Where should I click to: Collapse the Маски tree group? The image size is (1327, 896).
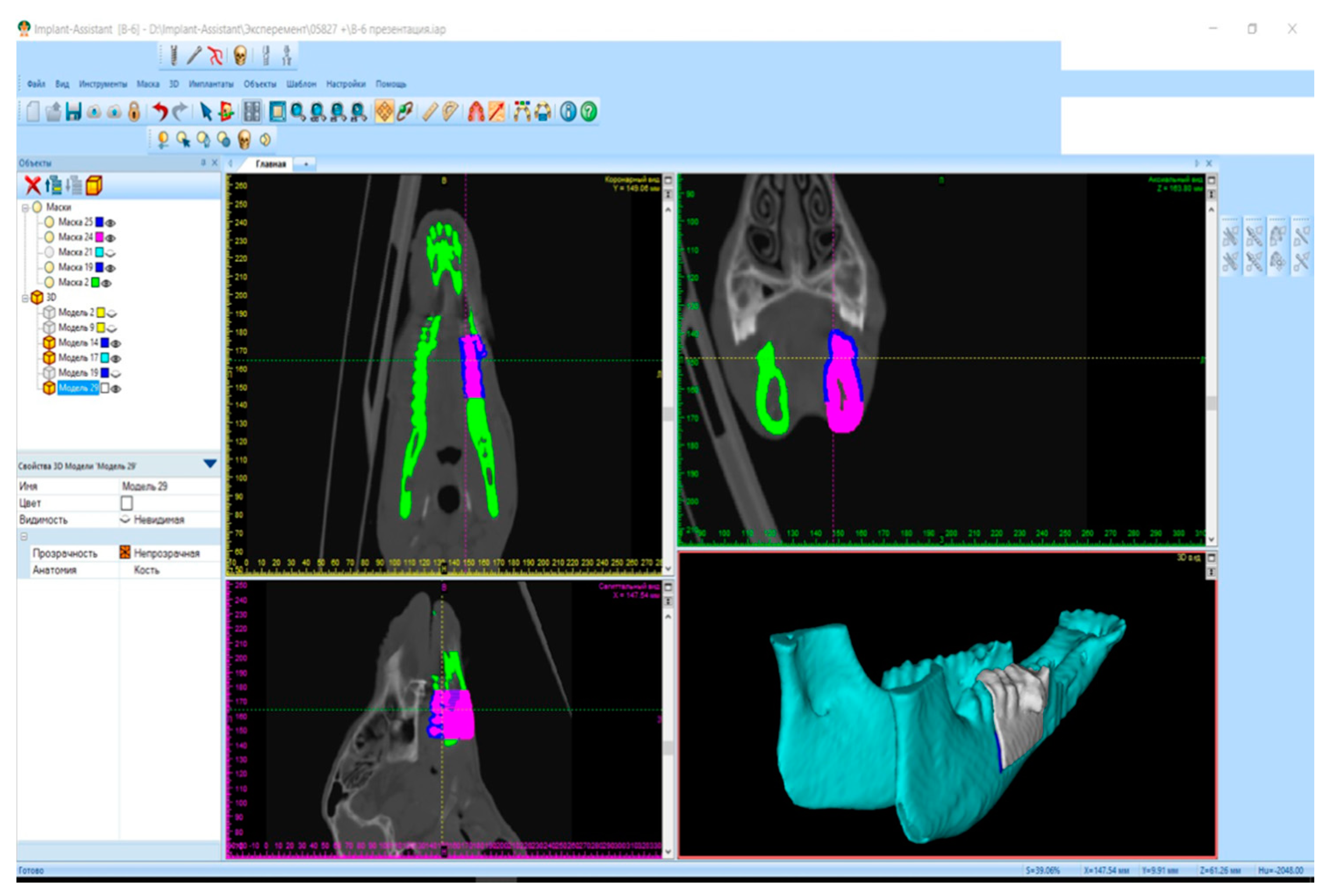click(25, 208)
